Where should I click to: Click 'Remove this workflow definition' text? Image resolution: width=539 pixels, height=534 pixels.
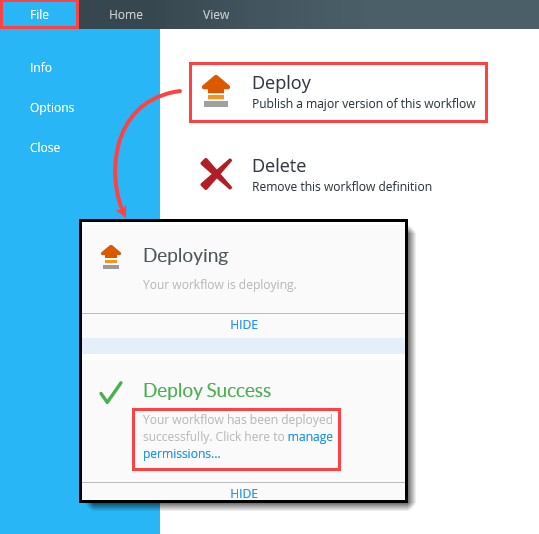click(342, 187)
